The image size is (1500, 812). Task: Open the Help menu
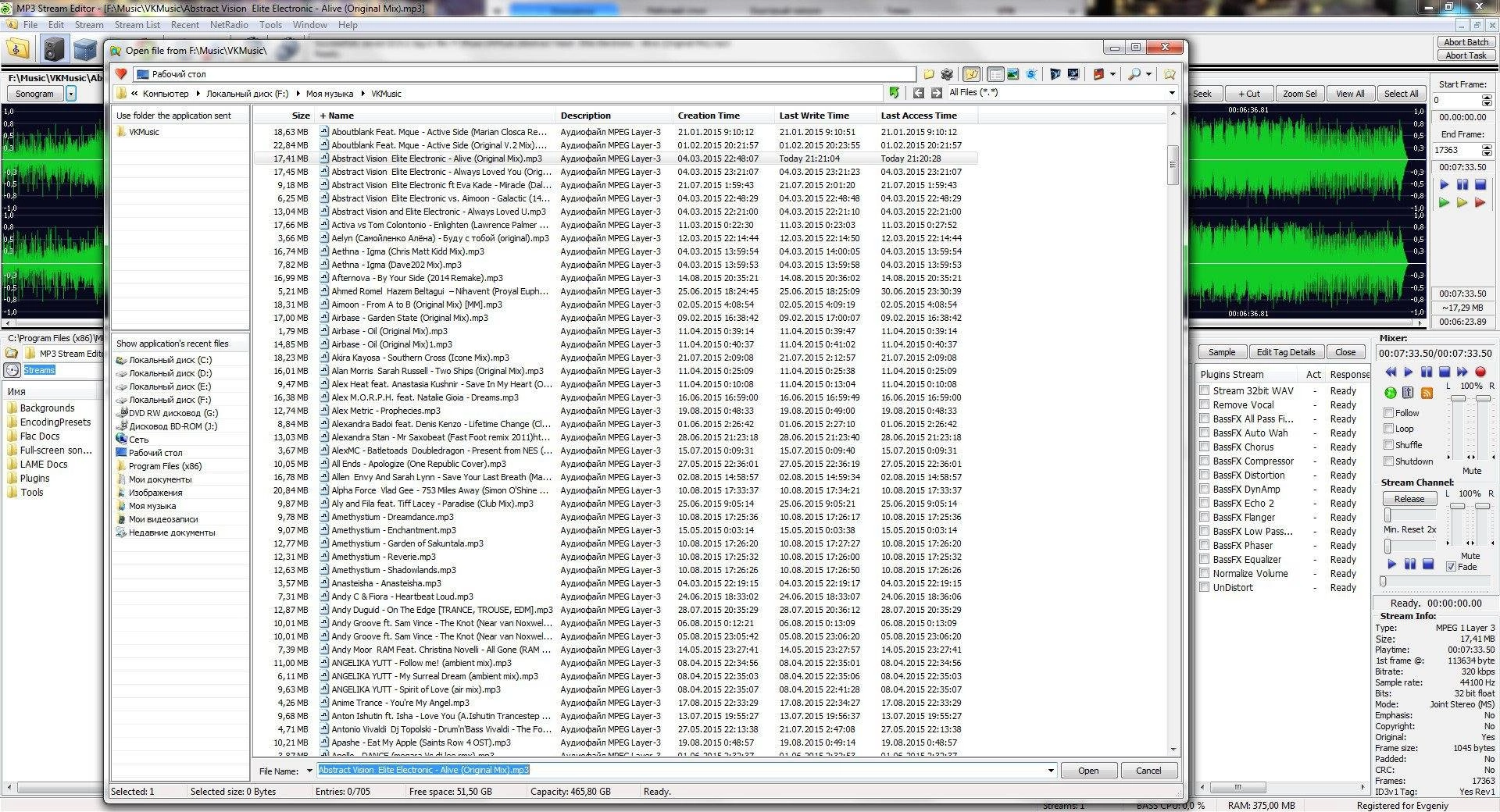pos(348,25)
